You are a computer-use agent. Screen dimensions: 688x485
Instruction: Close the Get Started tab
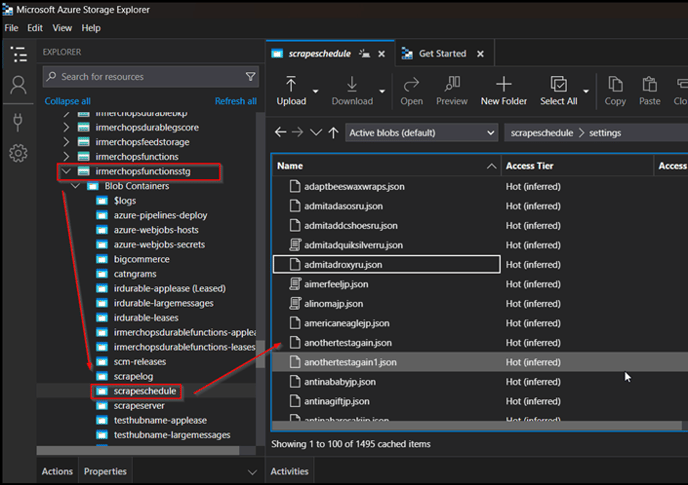tap(480, 54)
